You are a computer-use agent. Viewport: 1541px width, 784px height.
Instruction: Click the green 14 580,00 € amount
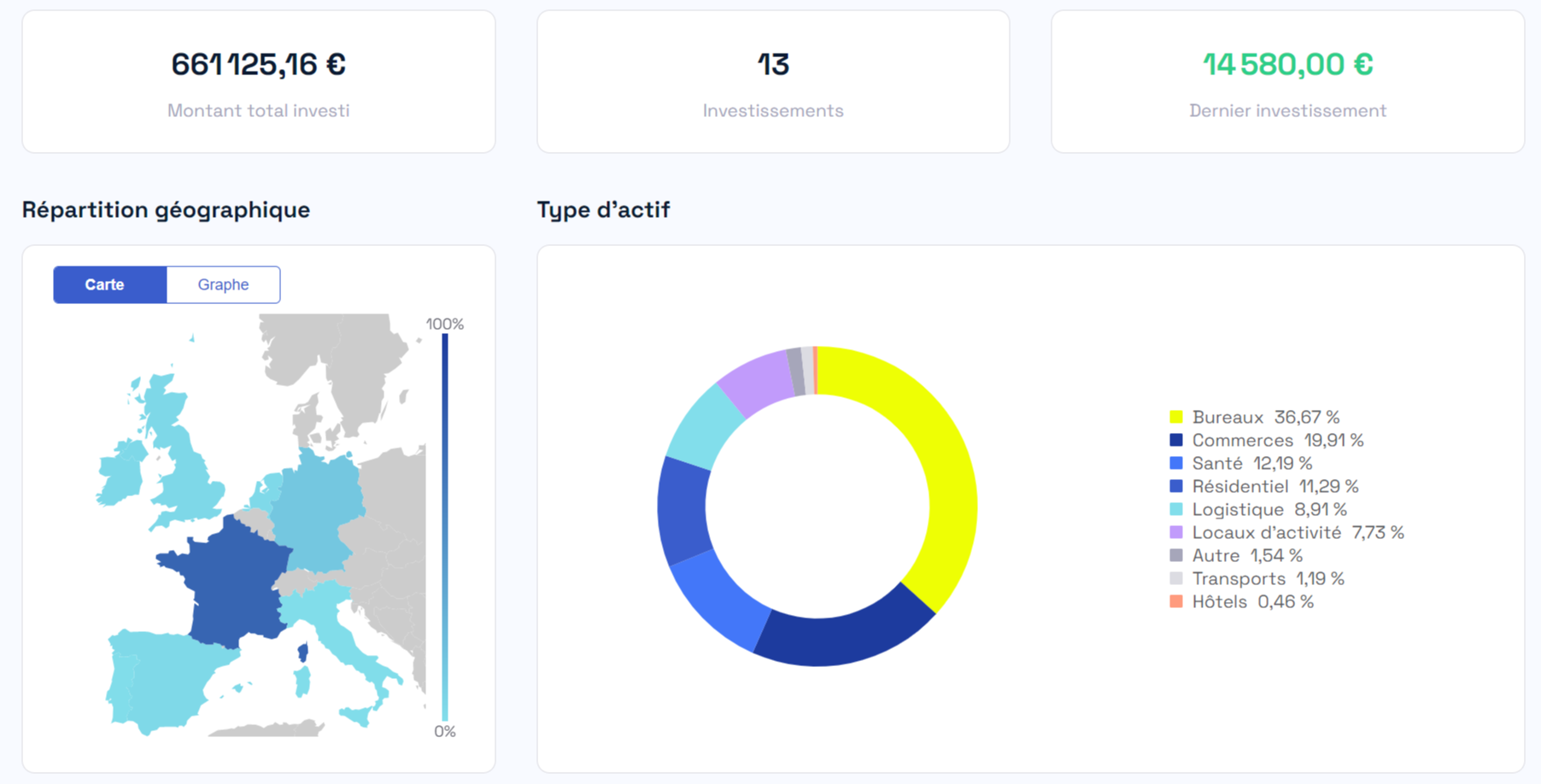coord(1288,64)
